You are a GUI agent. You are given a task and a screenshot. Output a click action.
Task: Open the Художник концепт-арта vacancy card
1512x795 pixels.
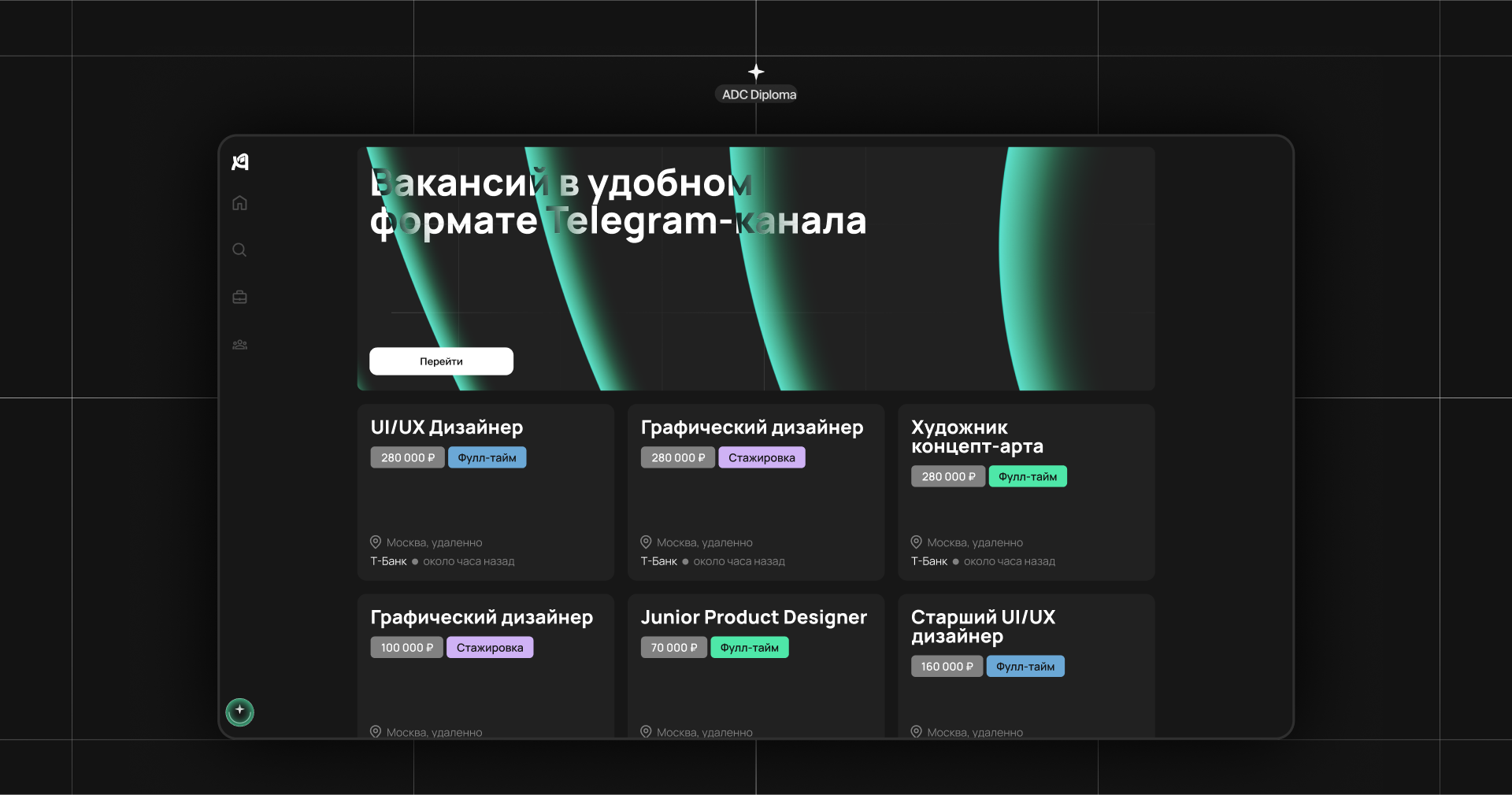pos(1026,493)
